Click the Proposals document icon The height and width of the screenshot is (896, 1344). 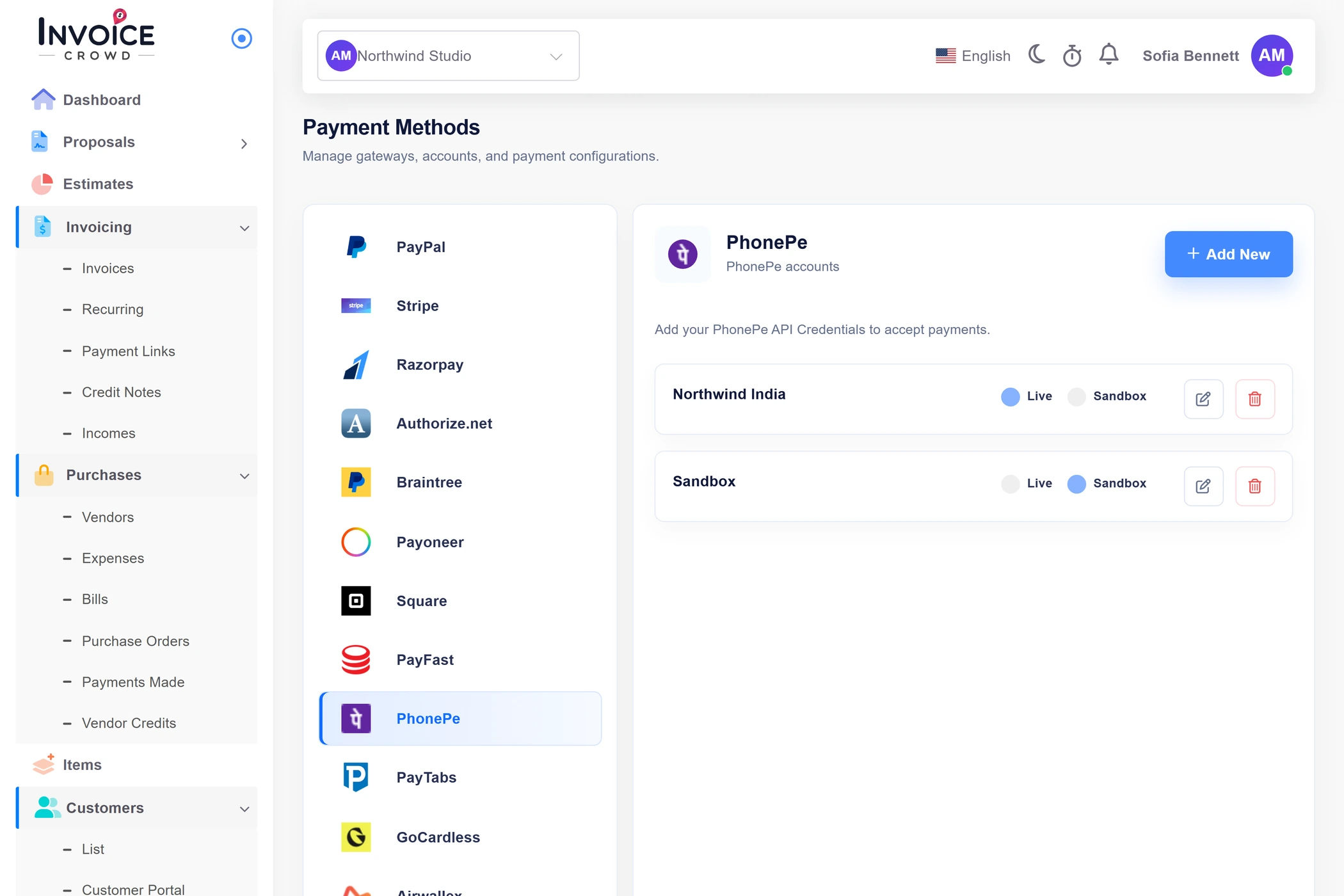pos(40,141)
